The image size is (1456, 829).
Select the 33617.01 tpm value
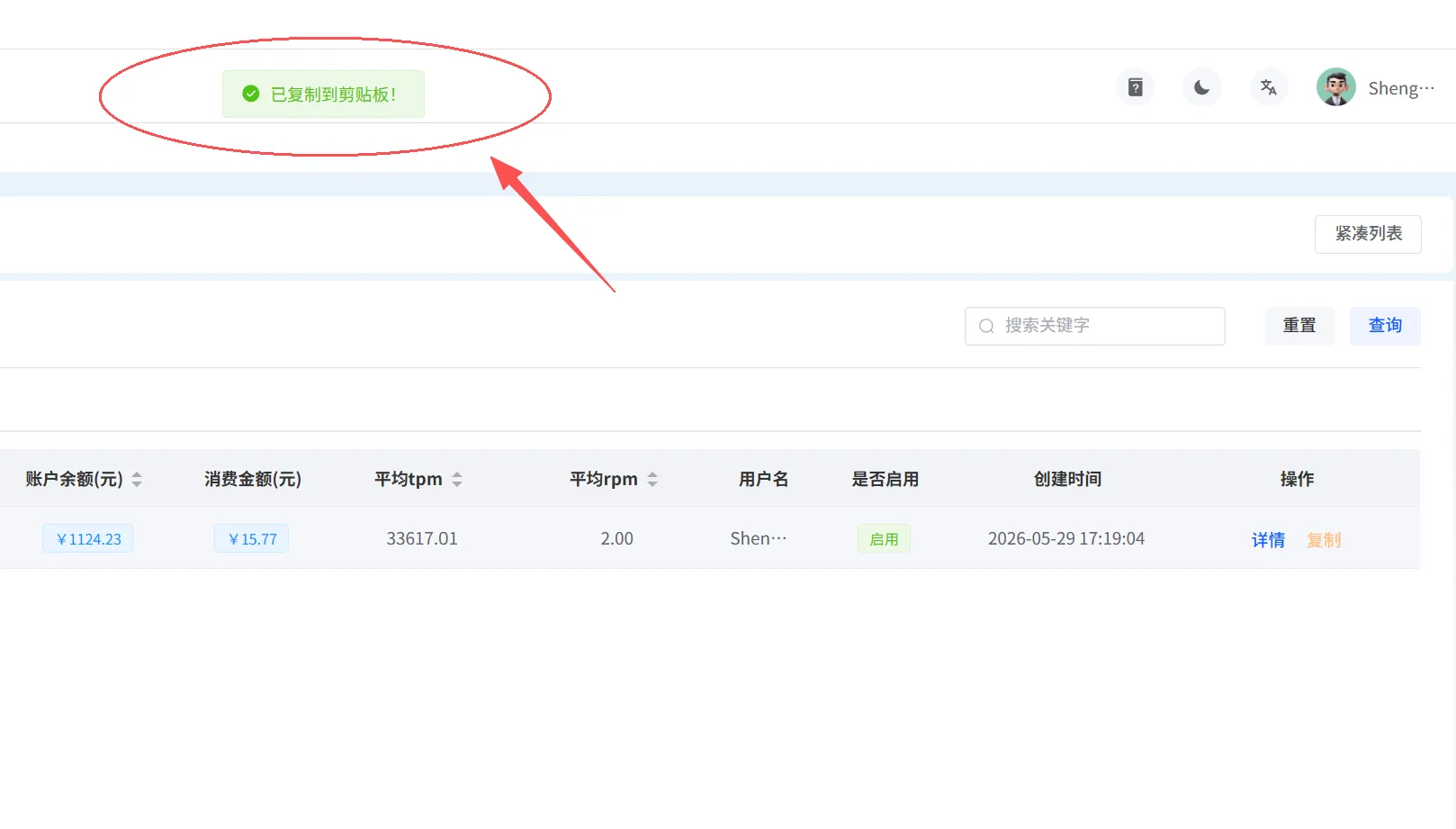[x=422, y=539]
